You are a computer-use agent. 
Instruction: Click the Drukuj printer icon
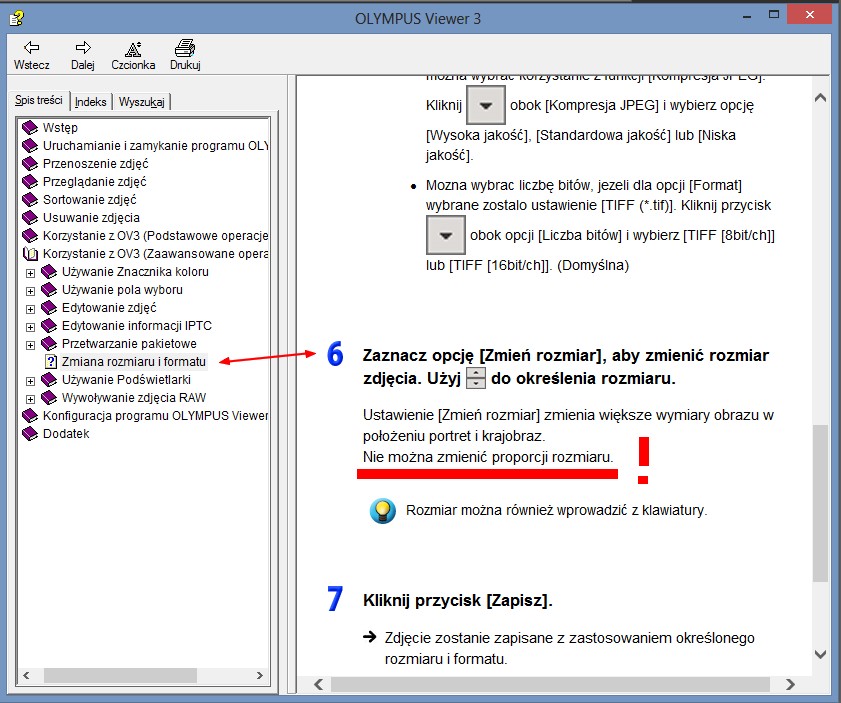pyautogui.click(x=184, y=48)
